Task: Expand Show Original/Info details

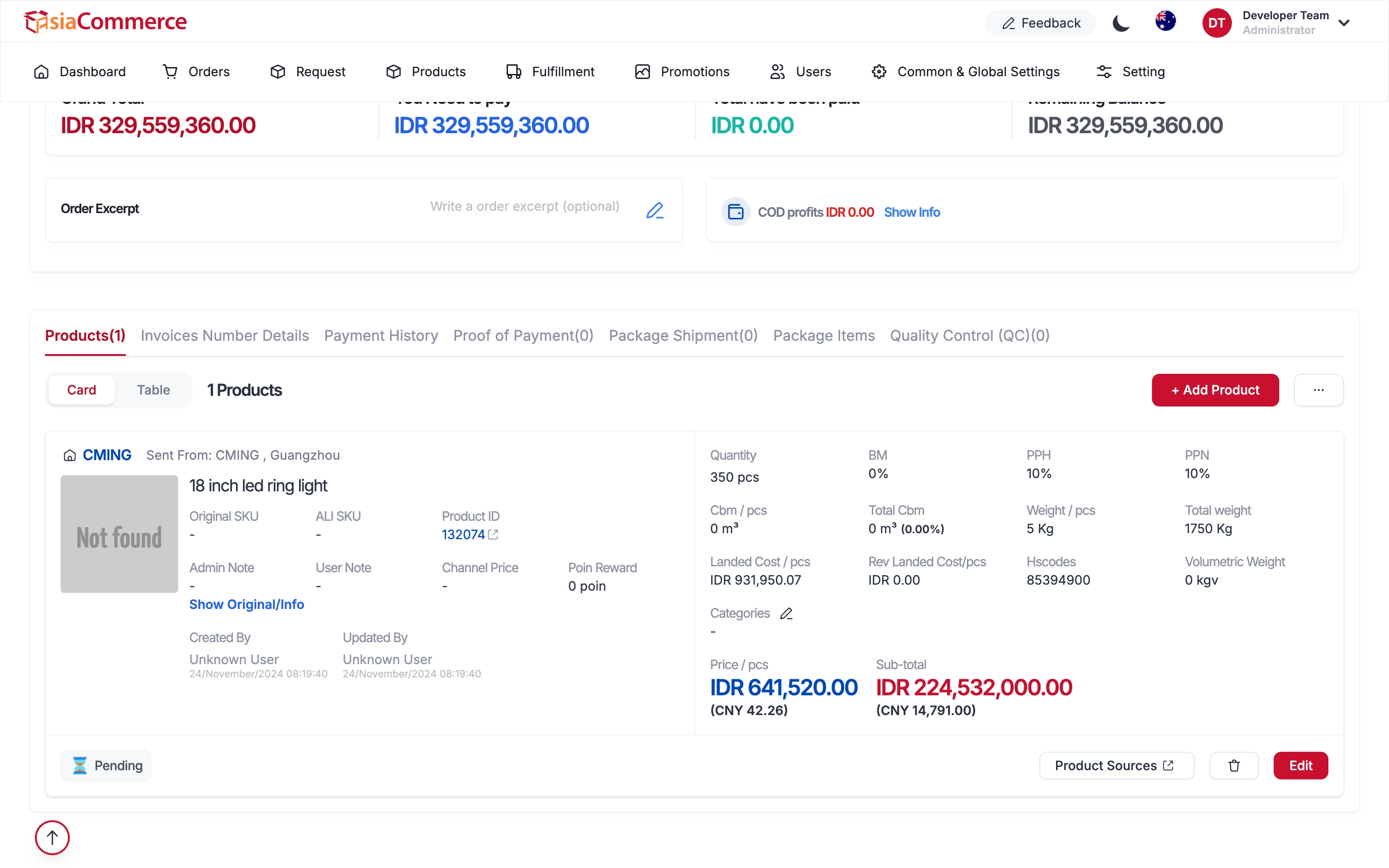Action: click(247, 604)
